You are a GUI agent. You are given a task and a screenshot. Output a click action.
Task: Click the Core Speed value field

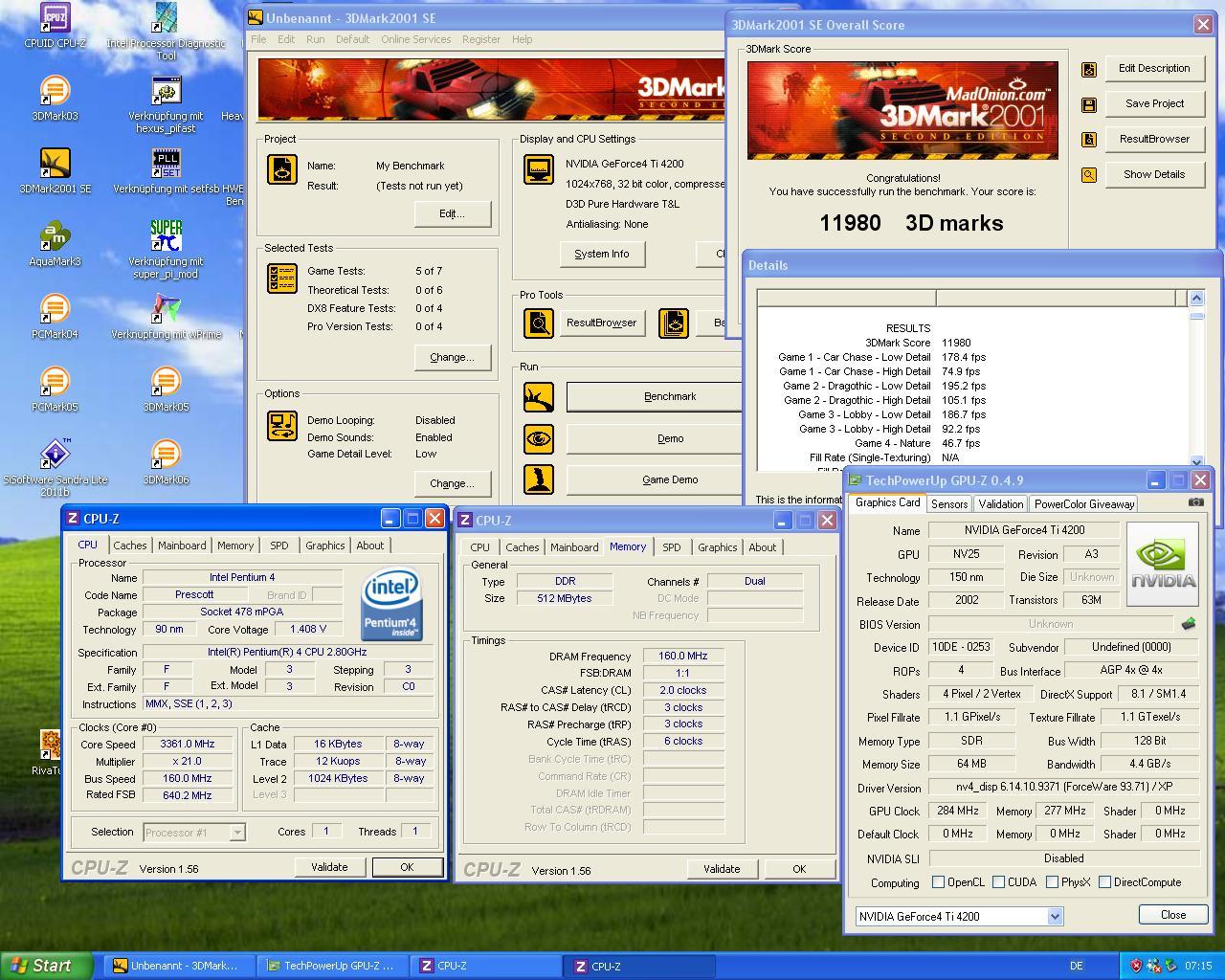click(x=188, y=744)
